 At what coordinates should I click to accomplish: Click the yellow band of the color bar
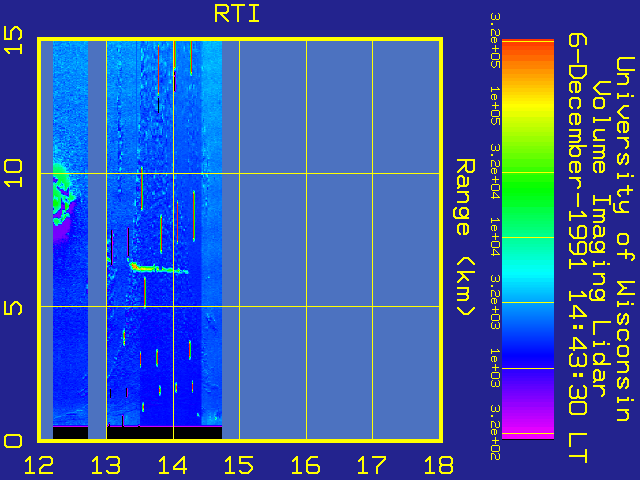(x=528, y=104)
